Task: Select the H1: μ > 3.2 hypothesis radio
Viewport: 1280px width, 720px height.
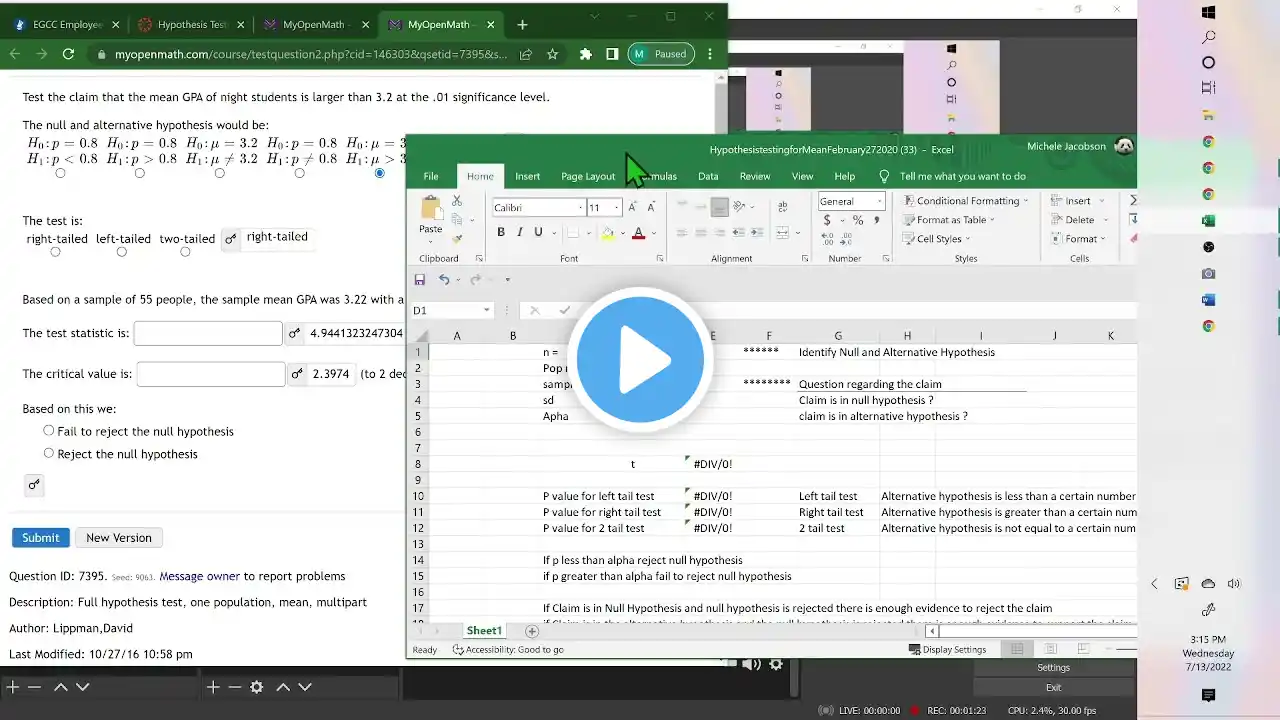Action: [x=379, y=173]
